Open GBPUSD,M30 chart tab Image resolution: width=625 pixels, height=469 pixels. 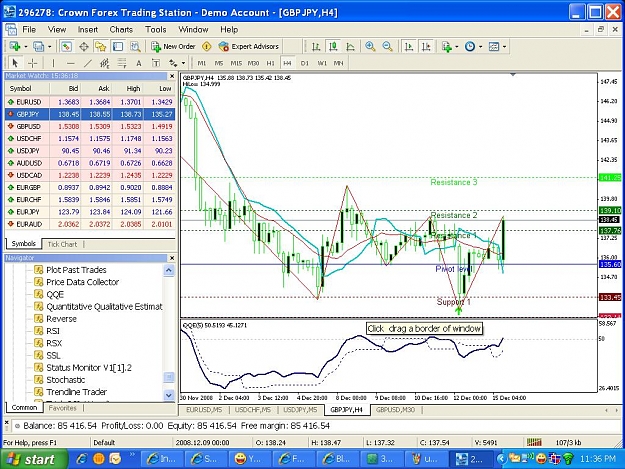(395, 410)
